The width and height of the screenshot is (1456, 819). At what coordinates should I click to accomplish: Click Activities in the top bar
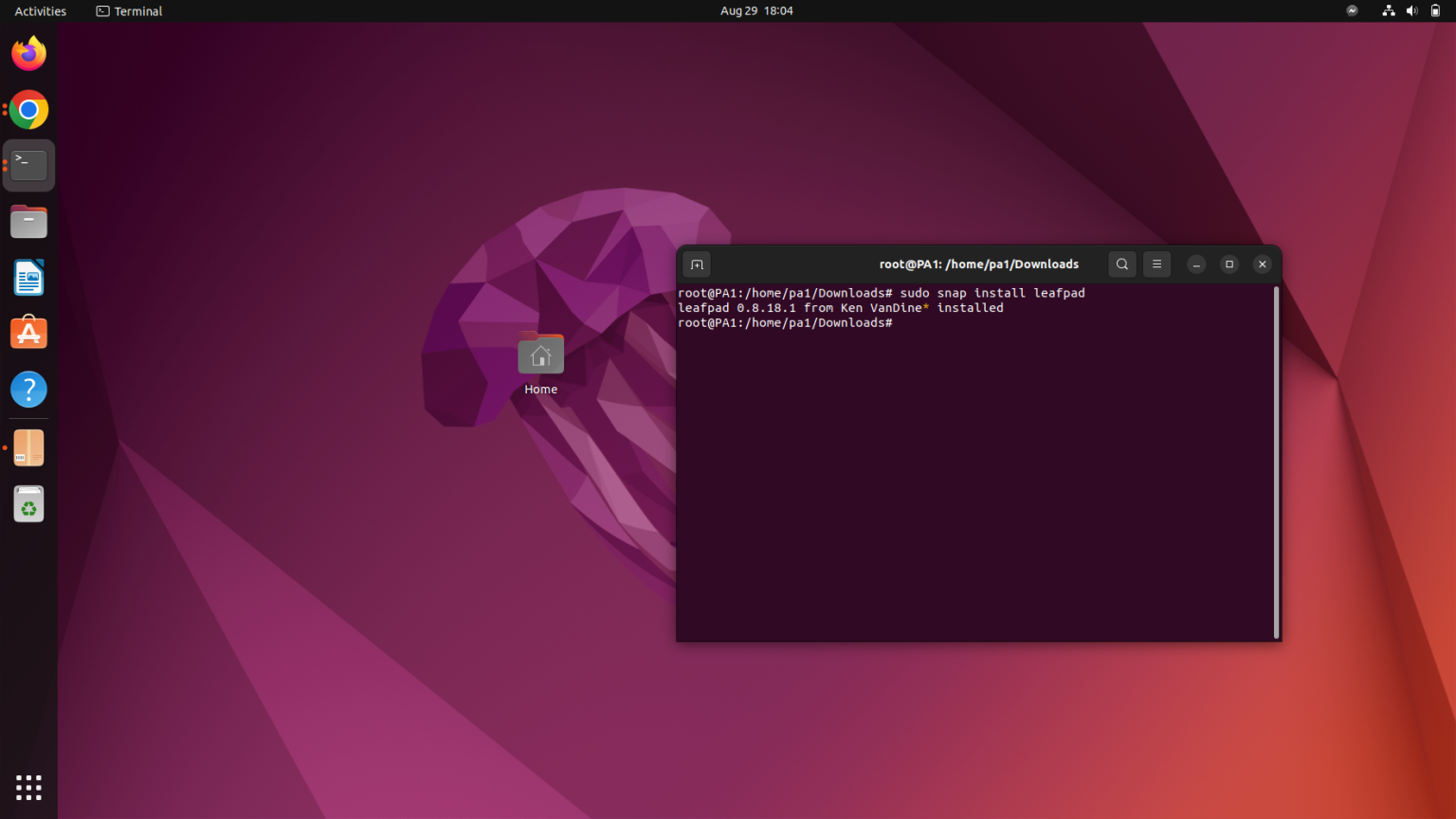point(39,10)
